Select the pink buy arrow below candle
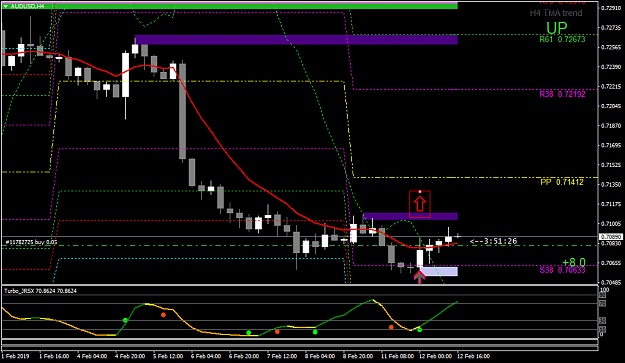The image size is (625, 363). [419, 276]
